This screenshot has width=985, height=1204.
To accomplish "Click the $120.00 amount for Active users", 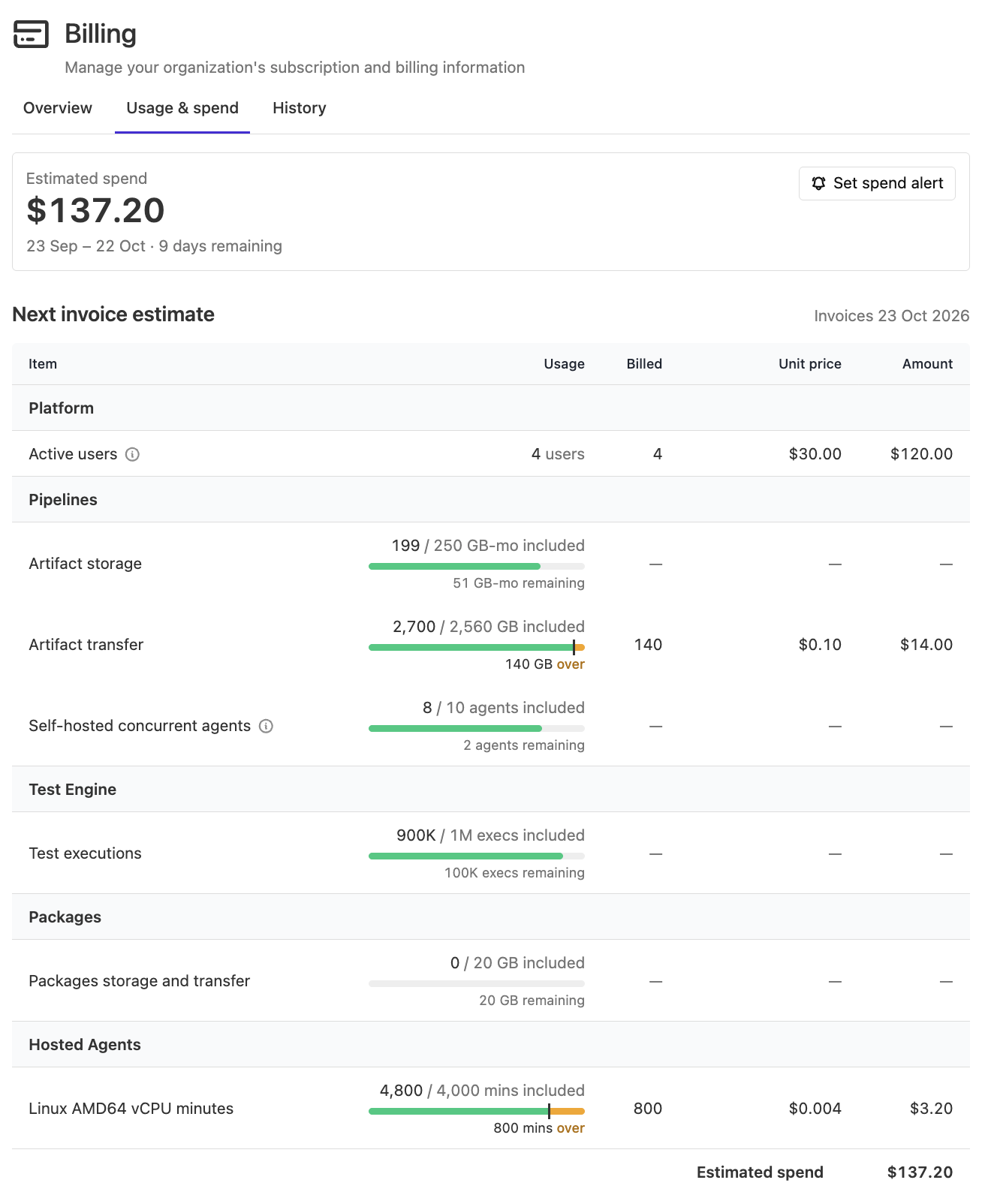I will [x=921, y=454].
